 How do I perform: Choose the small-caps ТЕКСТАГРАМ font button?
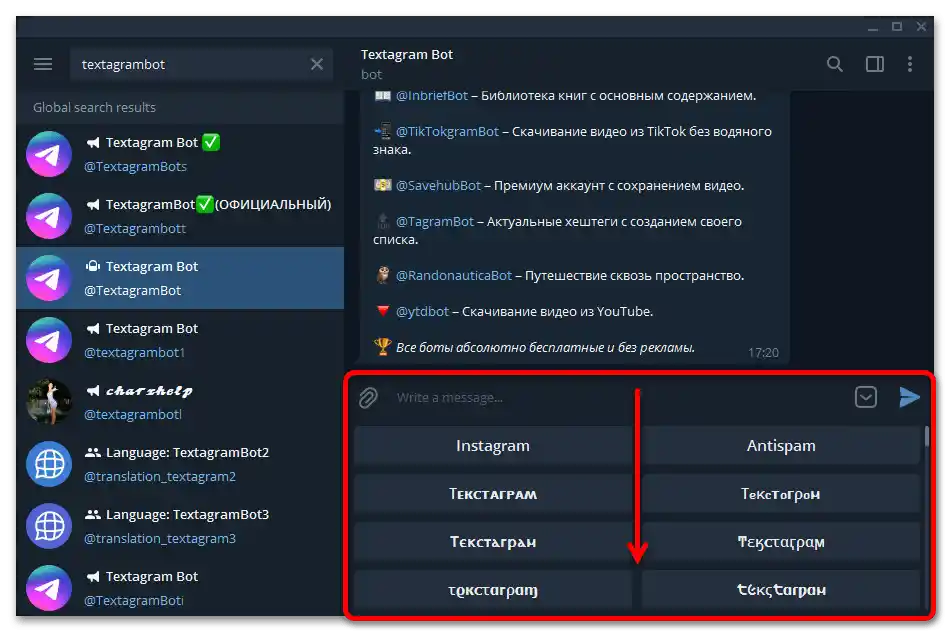[493, 494]
